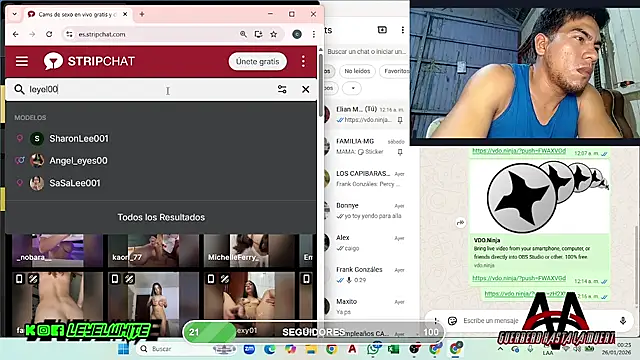Open the Chrome three-dot menu
This screenshot has height=360, width=640.
313,34
